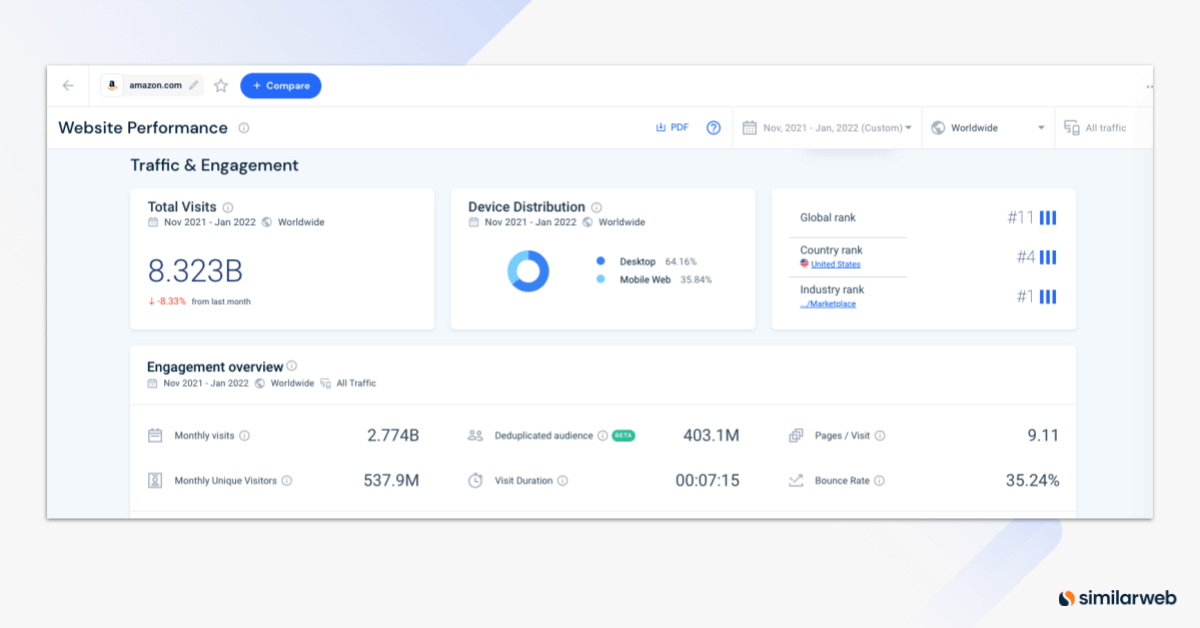
Task: Click the Industry rank bars icon
Action: click(1048, 297)
